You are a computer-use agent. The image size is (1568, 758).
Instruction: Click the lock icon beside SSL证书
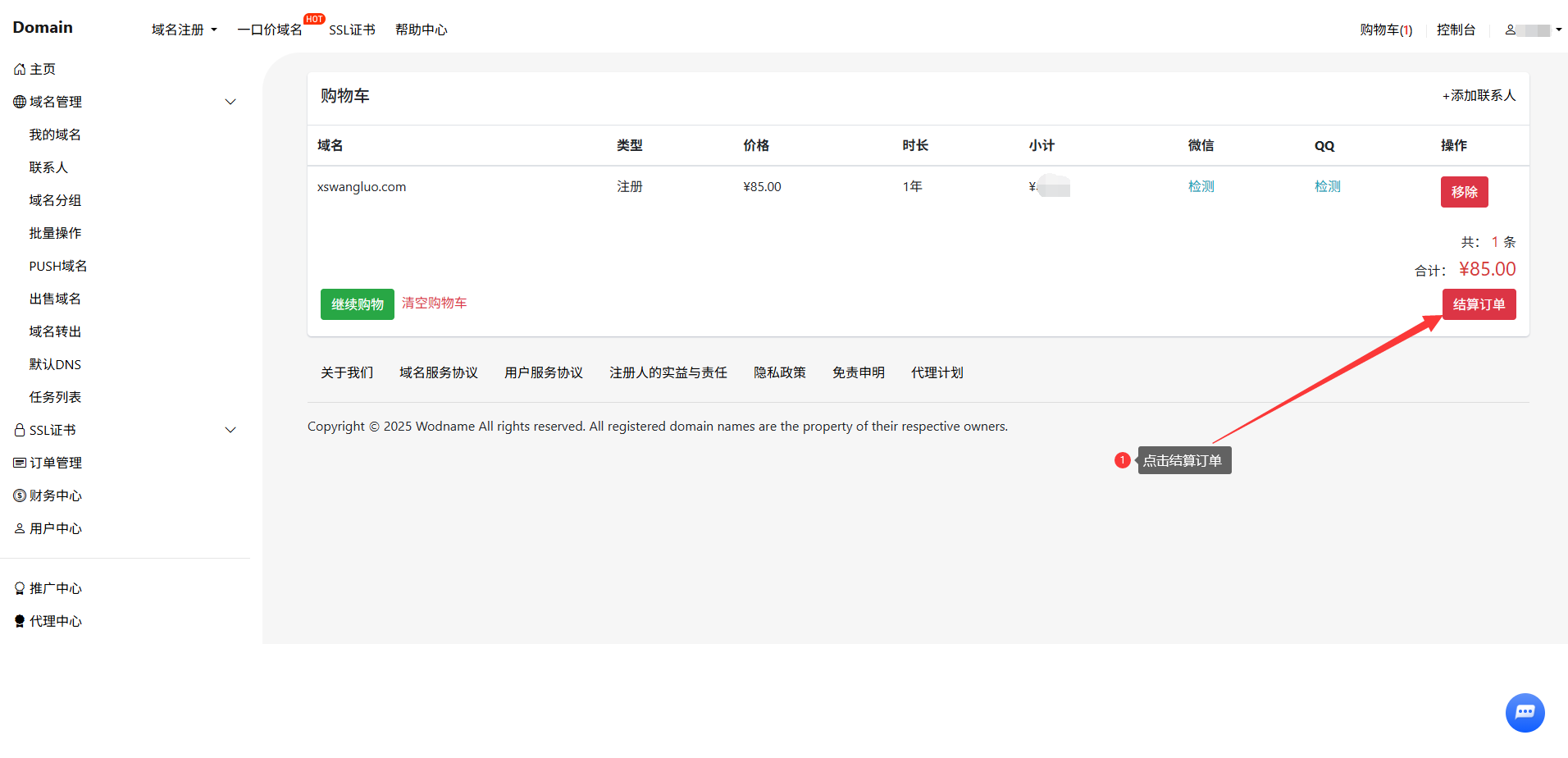coord(20,431)
